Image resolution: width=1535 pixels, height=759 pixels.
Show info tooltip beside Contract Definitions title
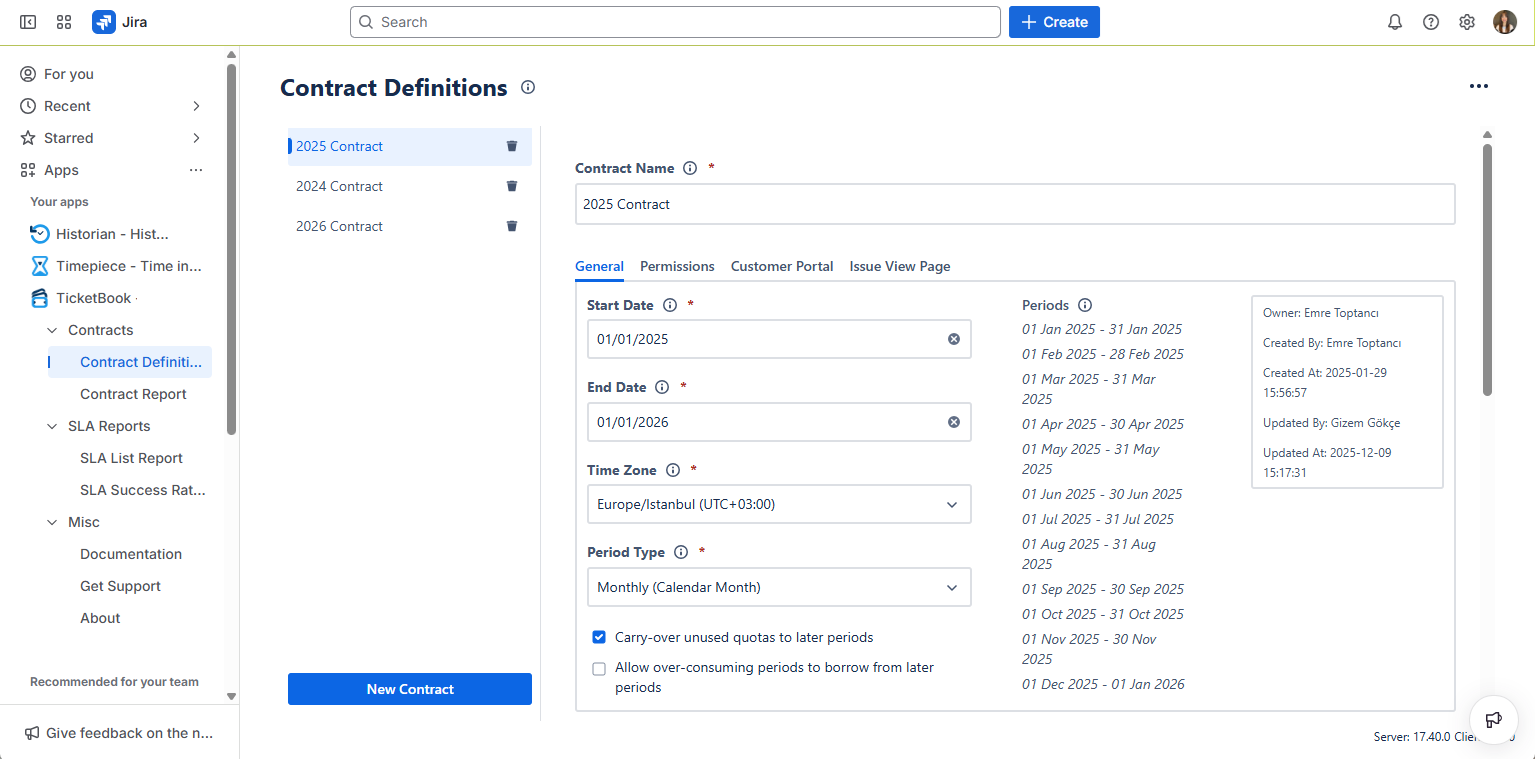click(528, 88)
